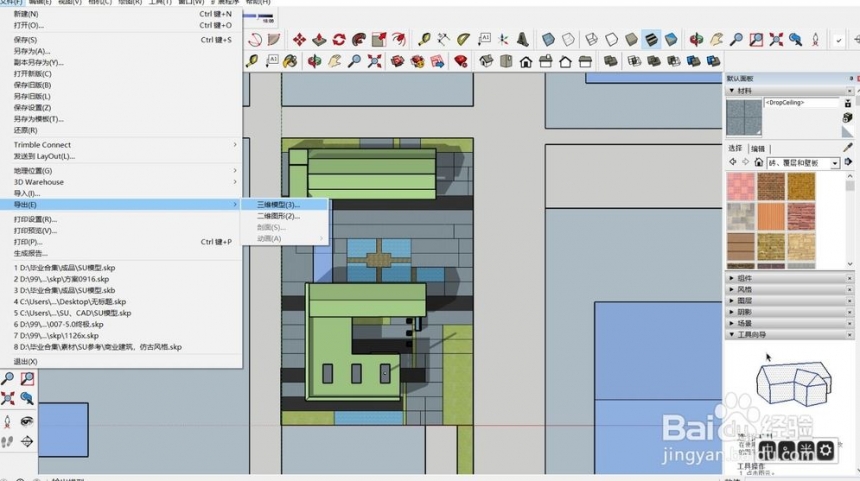This screenshot has width=860, height=481.
Task: Expand the 场景 panel
Action: (x=732, y=324)
